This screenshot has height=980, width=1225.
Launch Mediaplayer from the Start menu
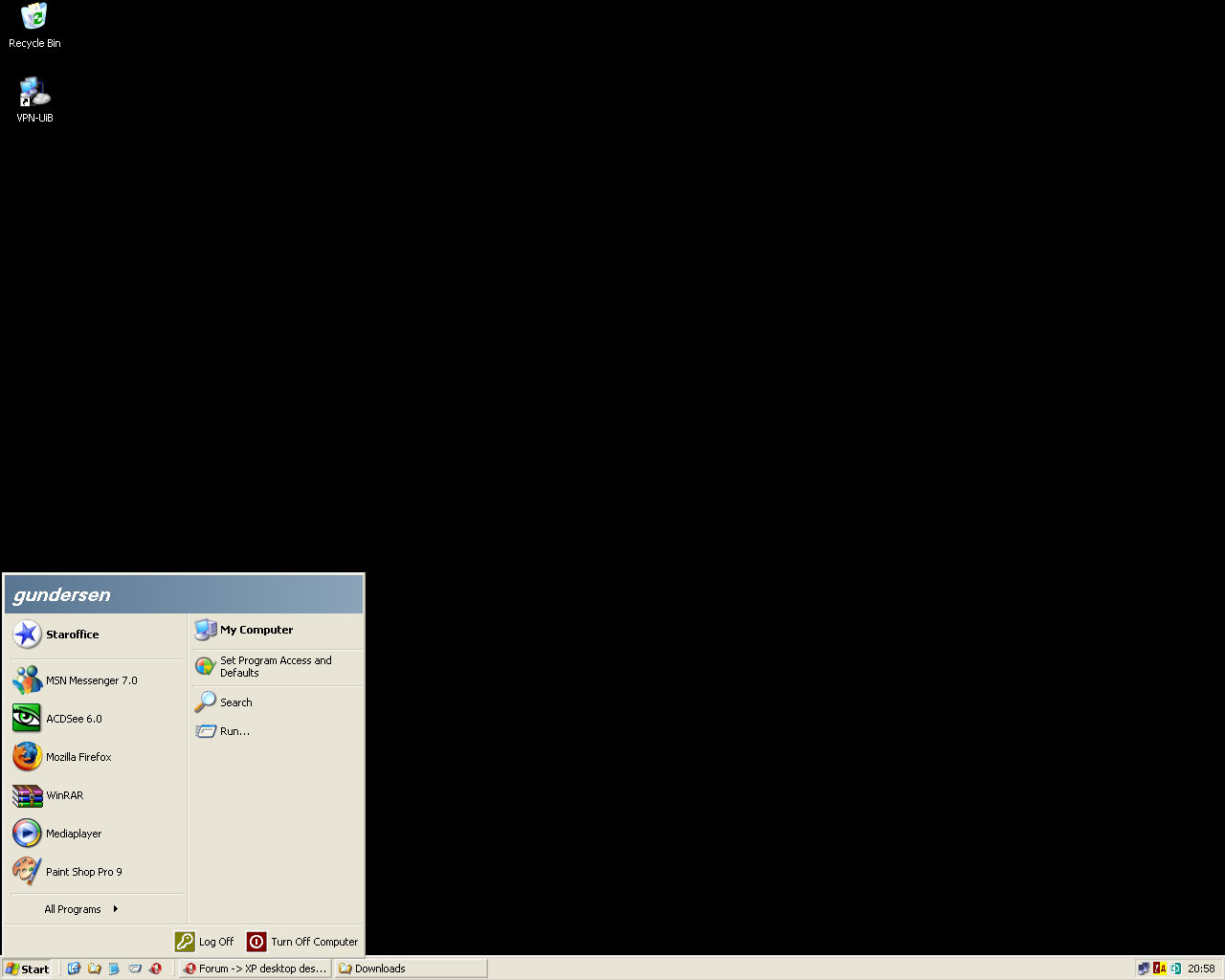[97, 834]
